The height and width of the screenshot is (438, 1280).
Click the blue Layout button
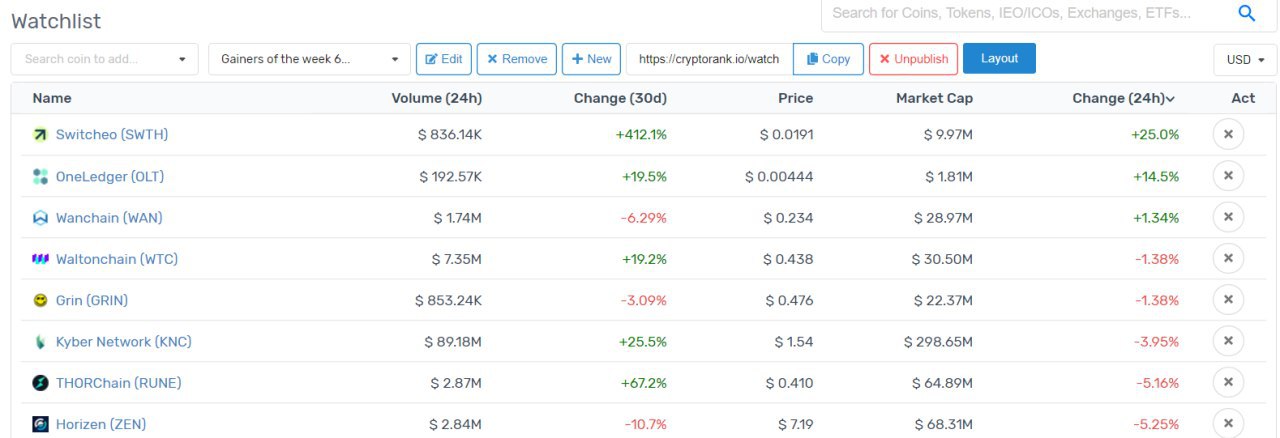[999, 58]
